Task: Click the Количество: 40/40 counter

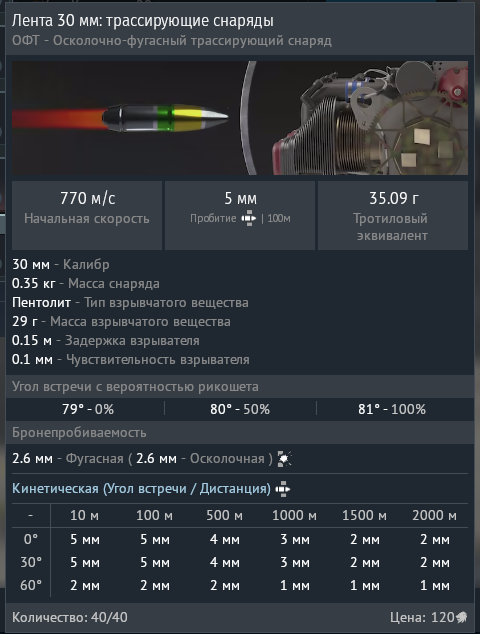Action: pos(70,617)
